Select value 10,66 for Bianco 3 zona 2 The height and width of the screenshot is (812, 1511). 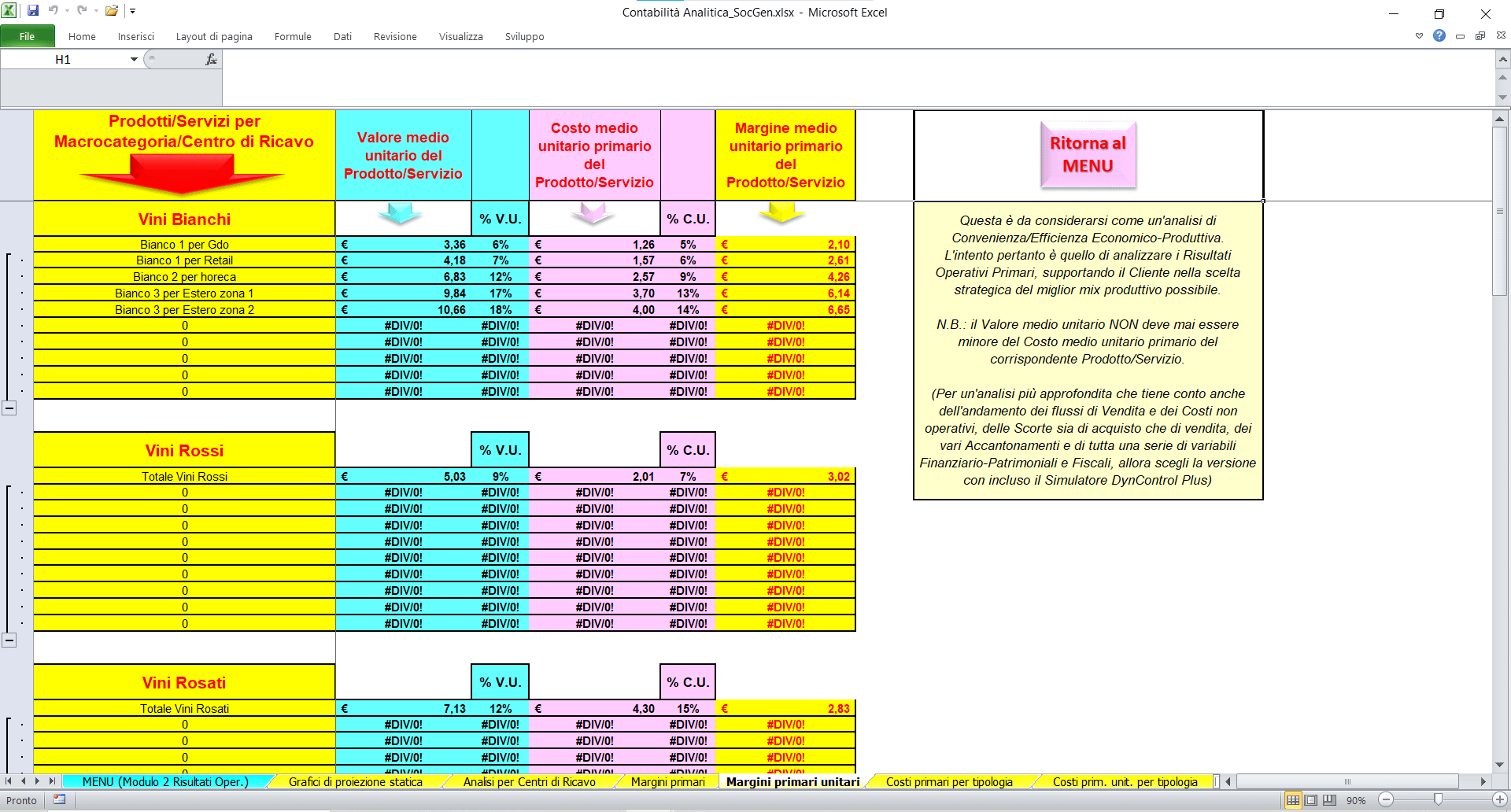tap(403, 309)
